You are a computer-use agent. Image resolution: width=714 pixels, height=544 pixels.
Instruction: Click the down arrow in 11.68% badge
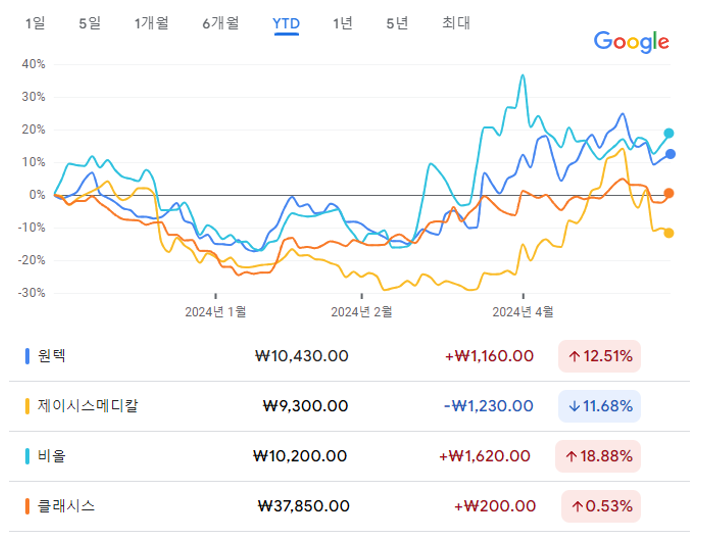tap(574, 406)
